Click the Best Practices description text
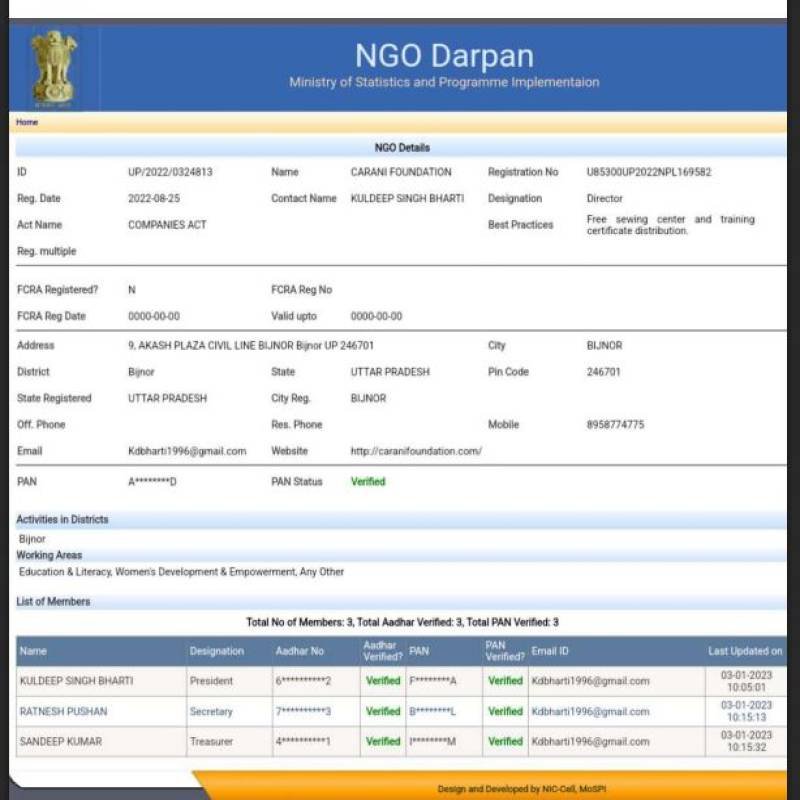 click(x=670, y=225)
